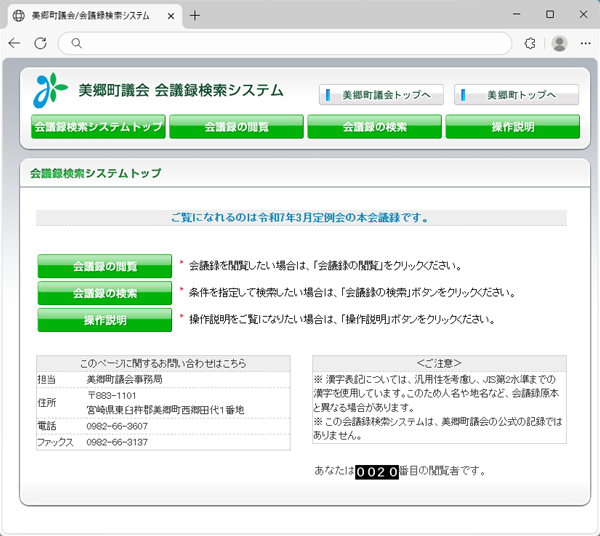The image size is (600, 536).
Task: Go to 美郷町議会トップへ link button
Action: (381, 94)
